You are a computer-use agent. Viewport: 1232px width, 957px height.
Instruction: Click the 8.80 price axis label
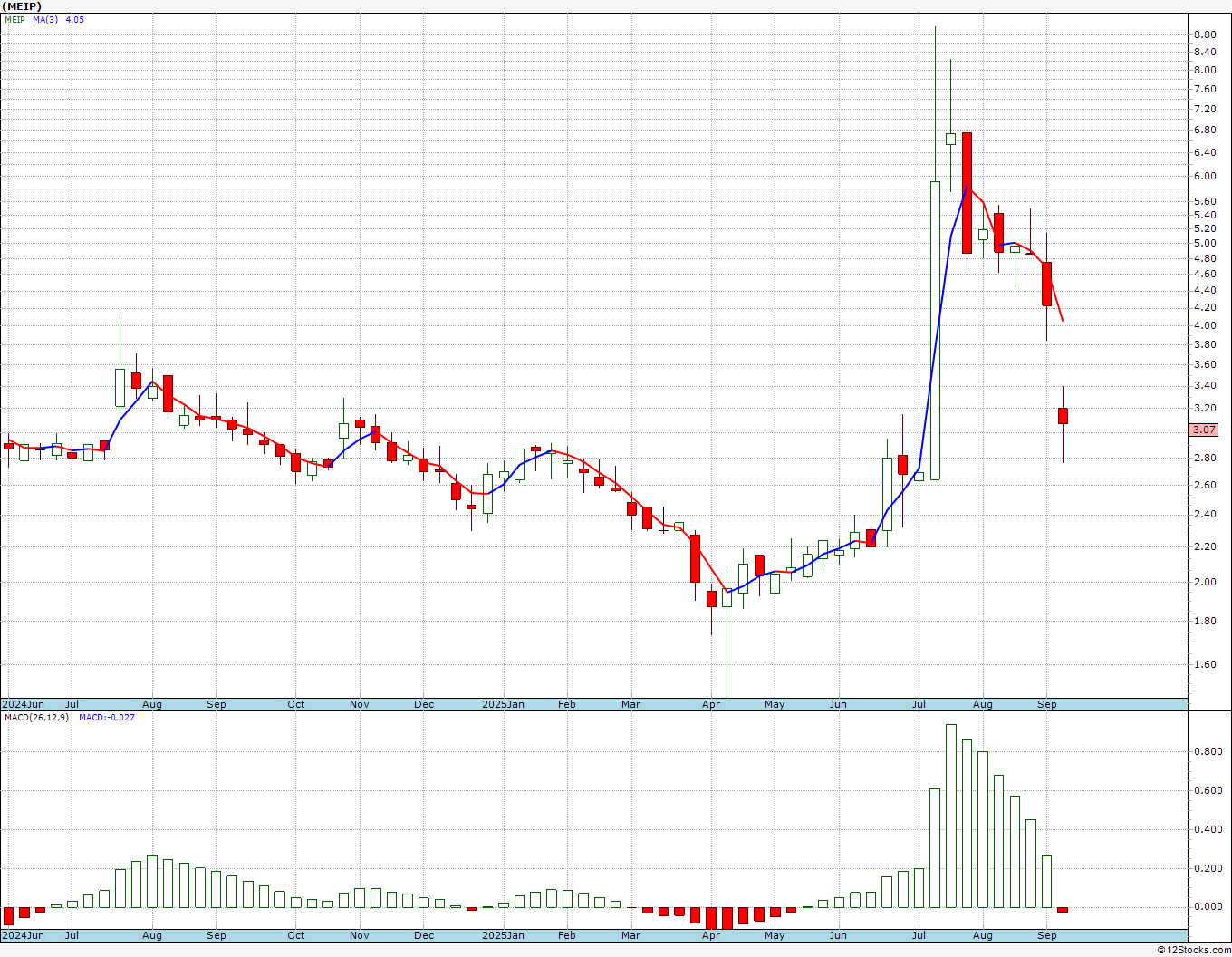pyautogui.click(x=1205, y=34)
